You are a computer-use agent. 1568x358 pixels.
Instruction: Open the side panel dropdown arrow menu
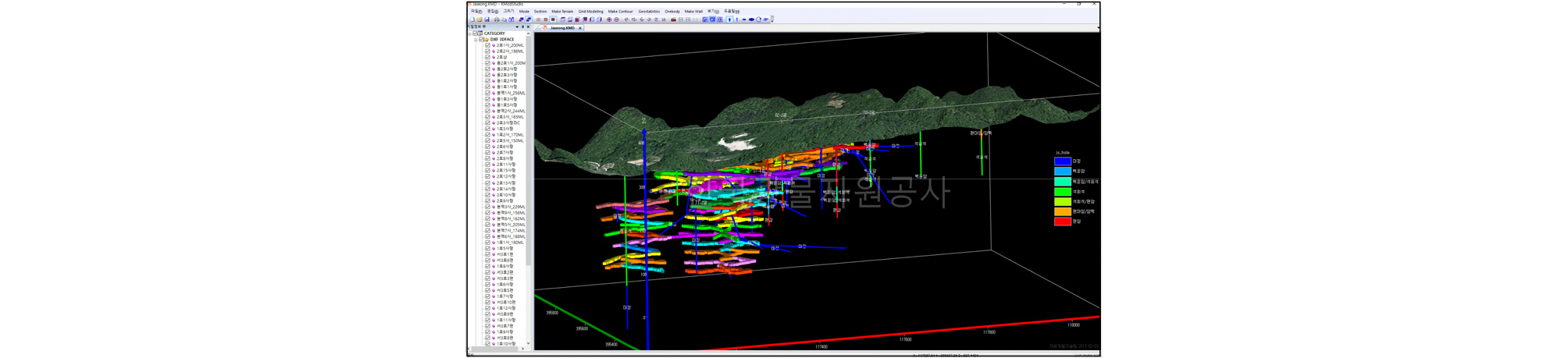[x=517, y=27]
